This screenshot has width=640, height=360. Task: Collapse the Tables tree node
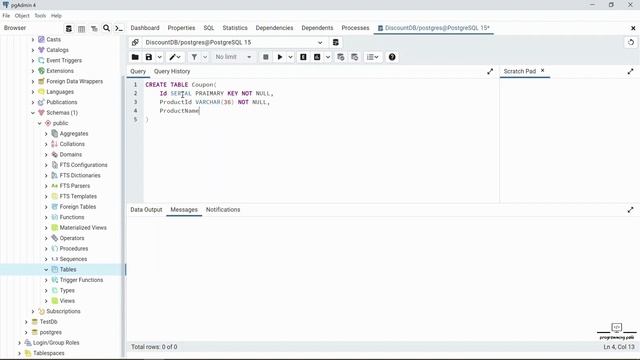(46, 270)
